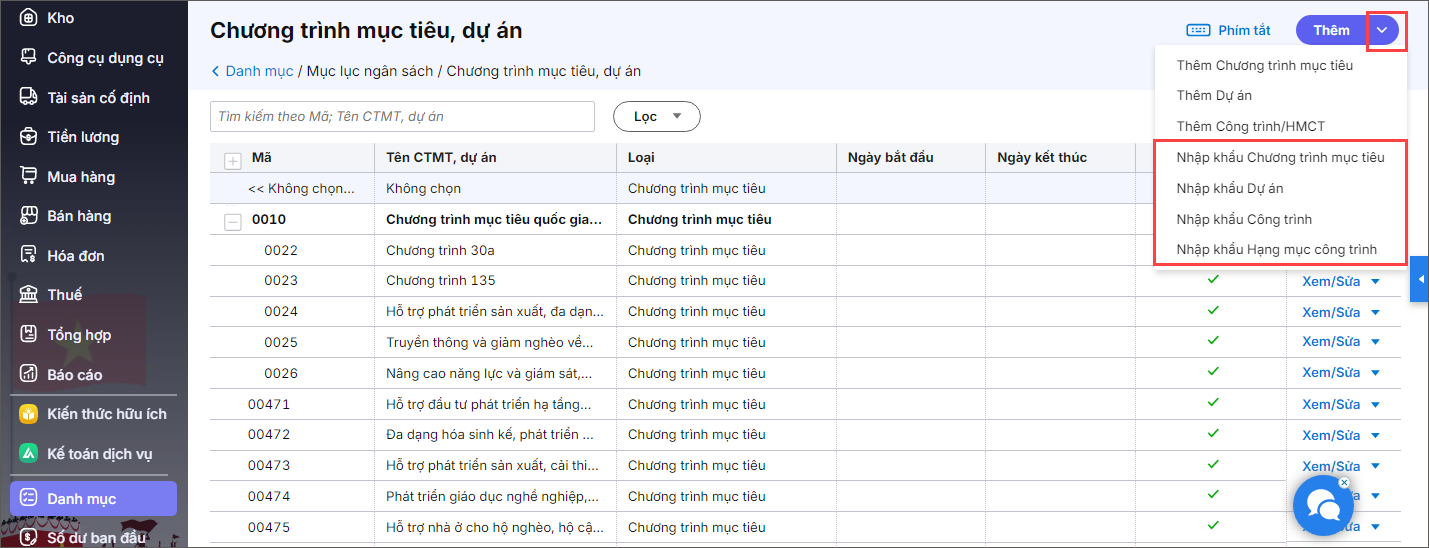The height and width of the screenshot is (548, 1429).
Task: Choose Thêm Dự án from the menu
Action: tap(1214, 95)
